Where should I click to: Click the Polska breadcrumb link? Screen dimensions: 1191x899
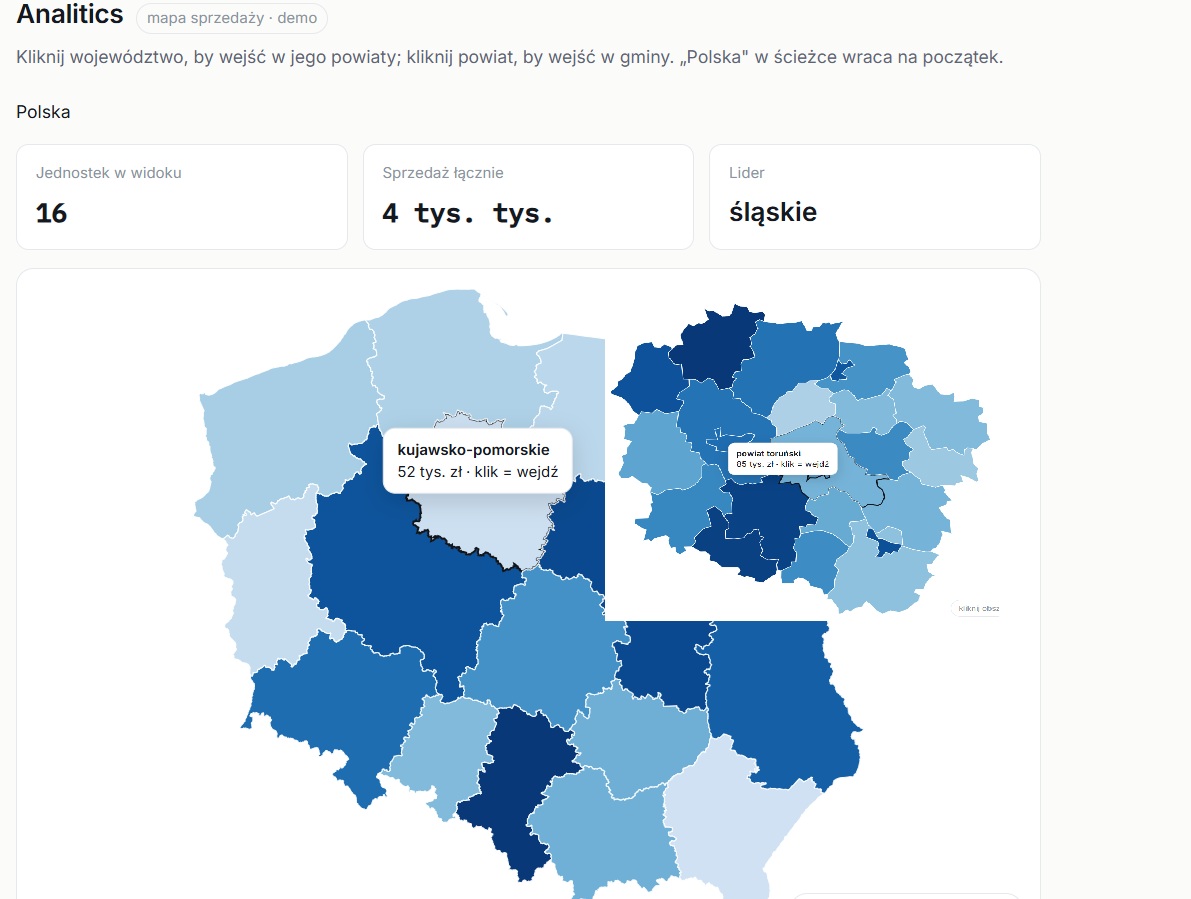[43, 112]
